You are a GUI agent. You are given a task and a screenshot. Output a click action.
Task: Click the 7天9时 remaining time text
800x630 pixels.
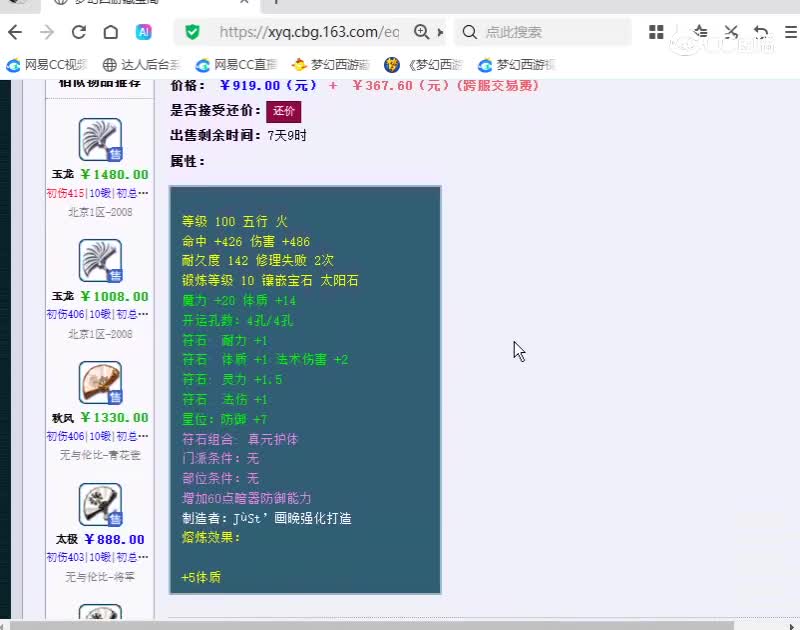click(287, 136)
